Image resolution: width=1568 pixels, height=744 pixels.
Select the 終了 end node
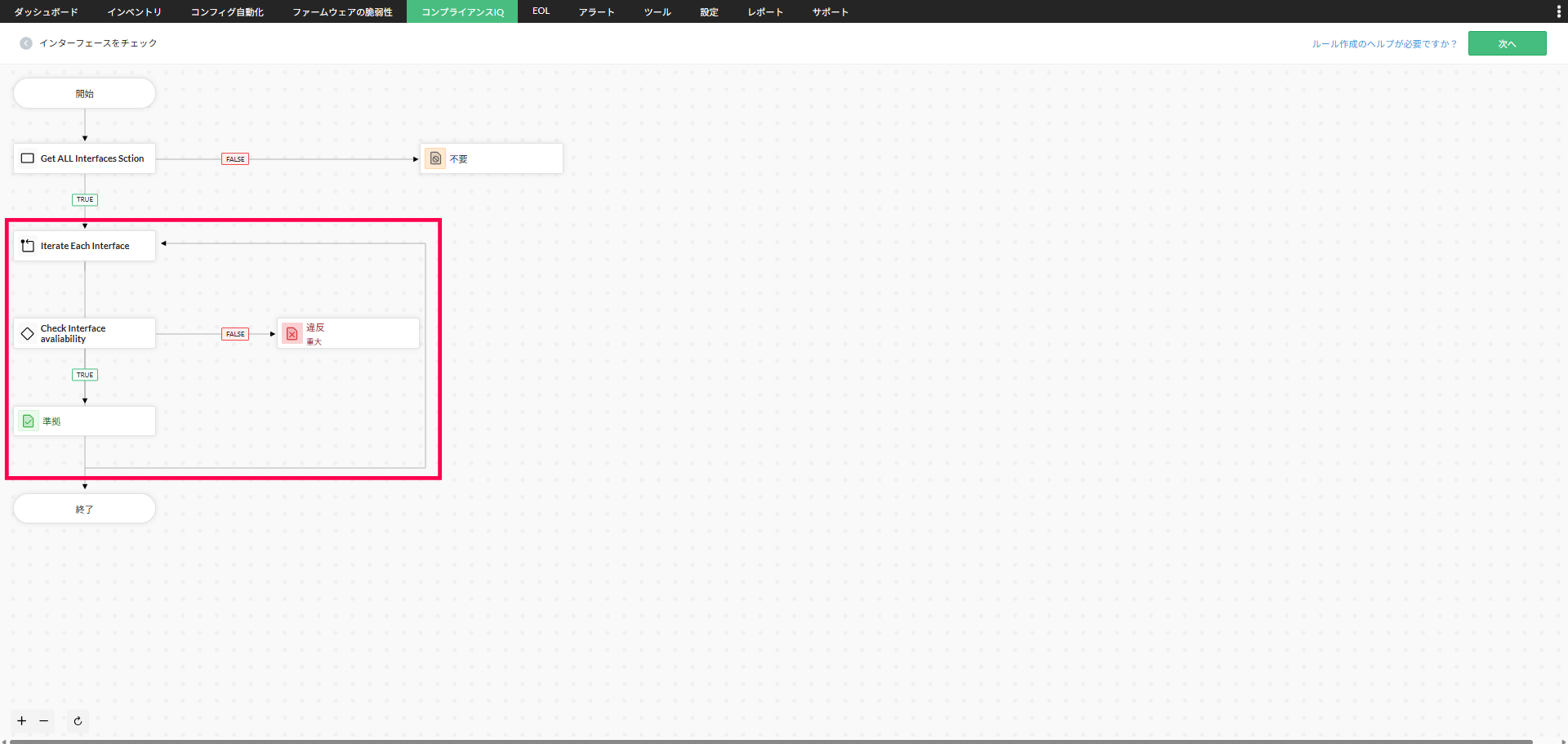tap(84, 509)
